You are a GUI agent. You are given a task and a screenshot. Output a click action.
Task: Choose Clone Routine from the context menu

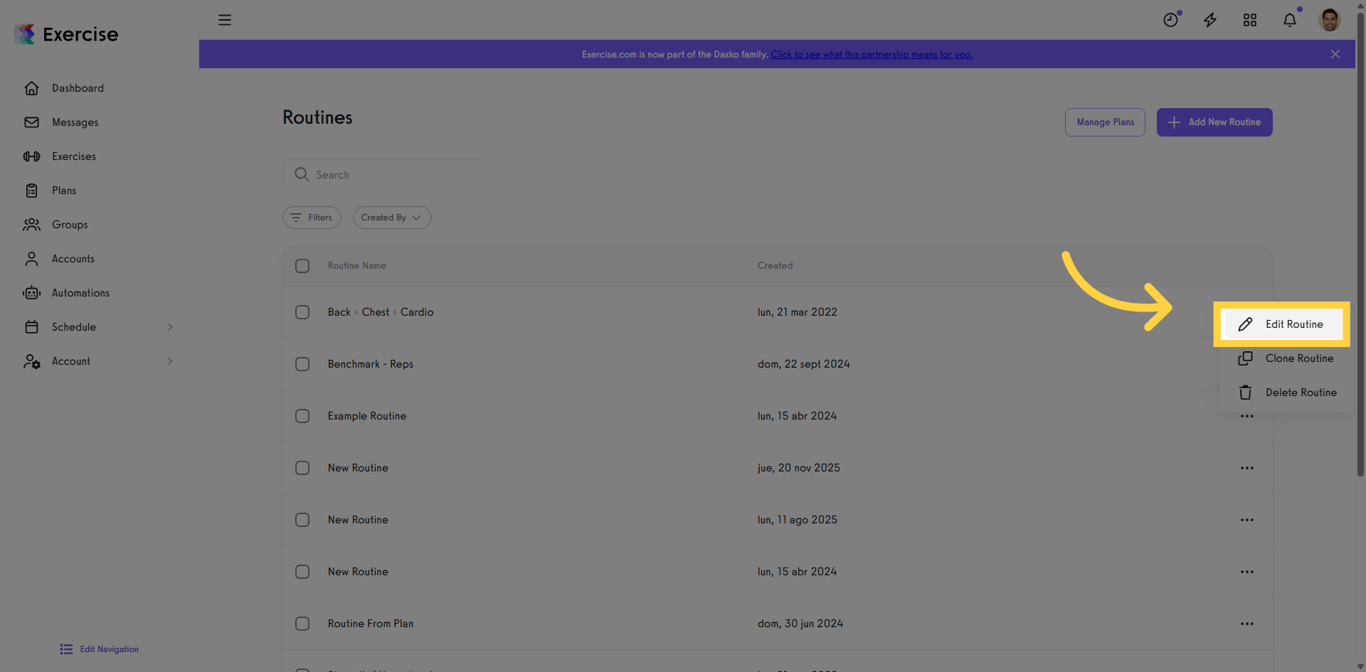point(1302,358)
